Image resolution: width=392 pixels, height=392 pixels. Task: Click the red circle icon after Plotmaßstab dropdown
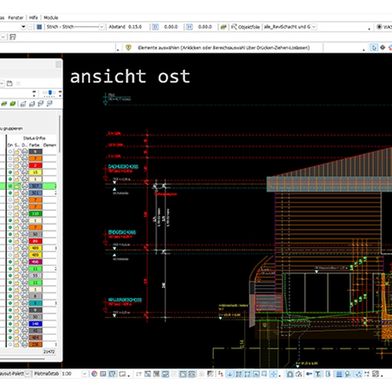94,374
